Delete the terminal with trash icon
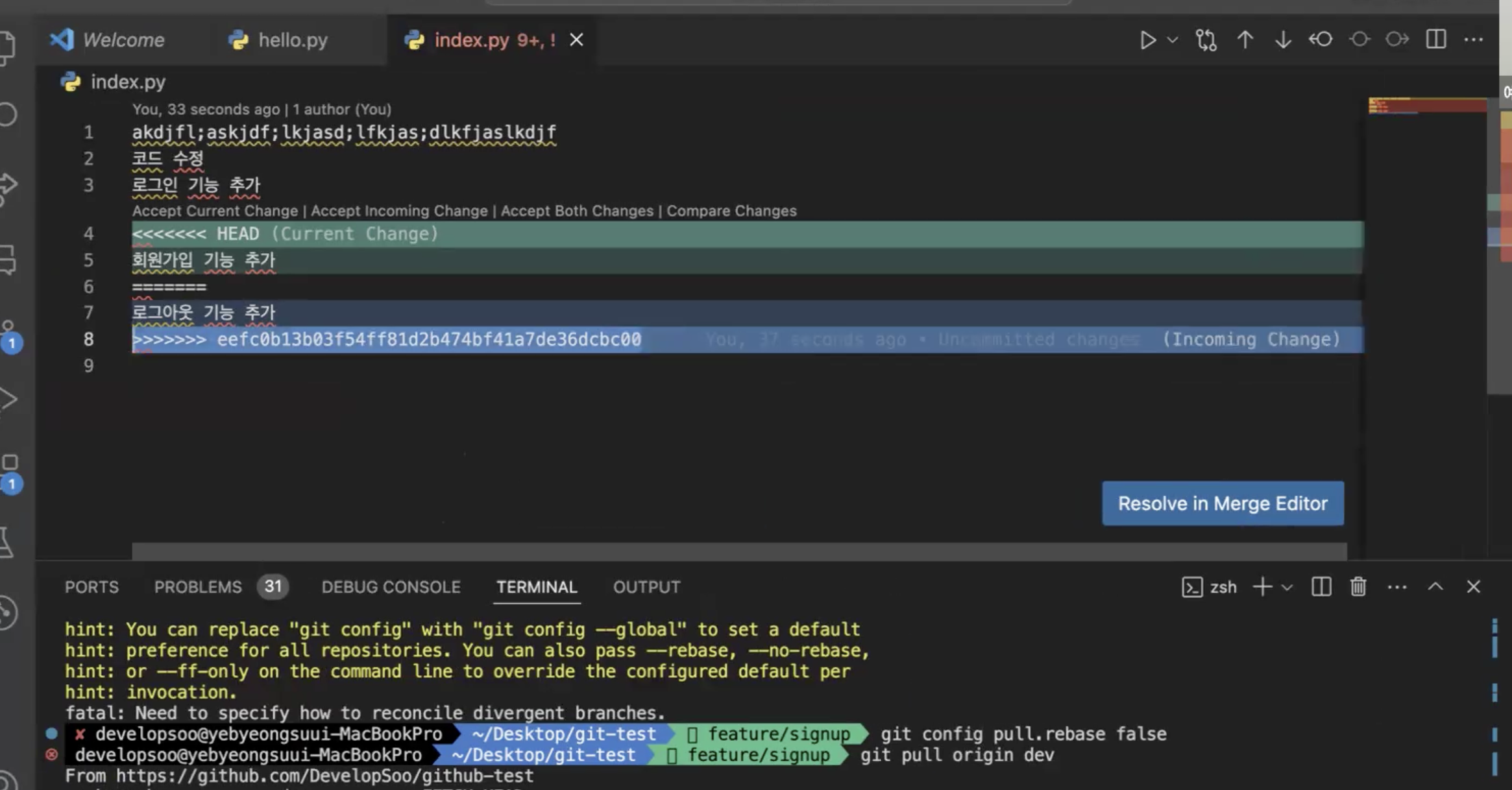The image size is (1512, 790). [x=1358, y=587]
